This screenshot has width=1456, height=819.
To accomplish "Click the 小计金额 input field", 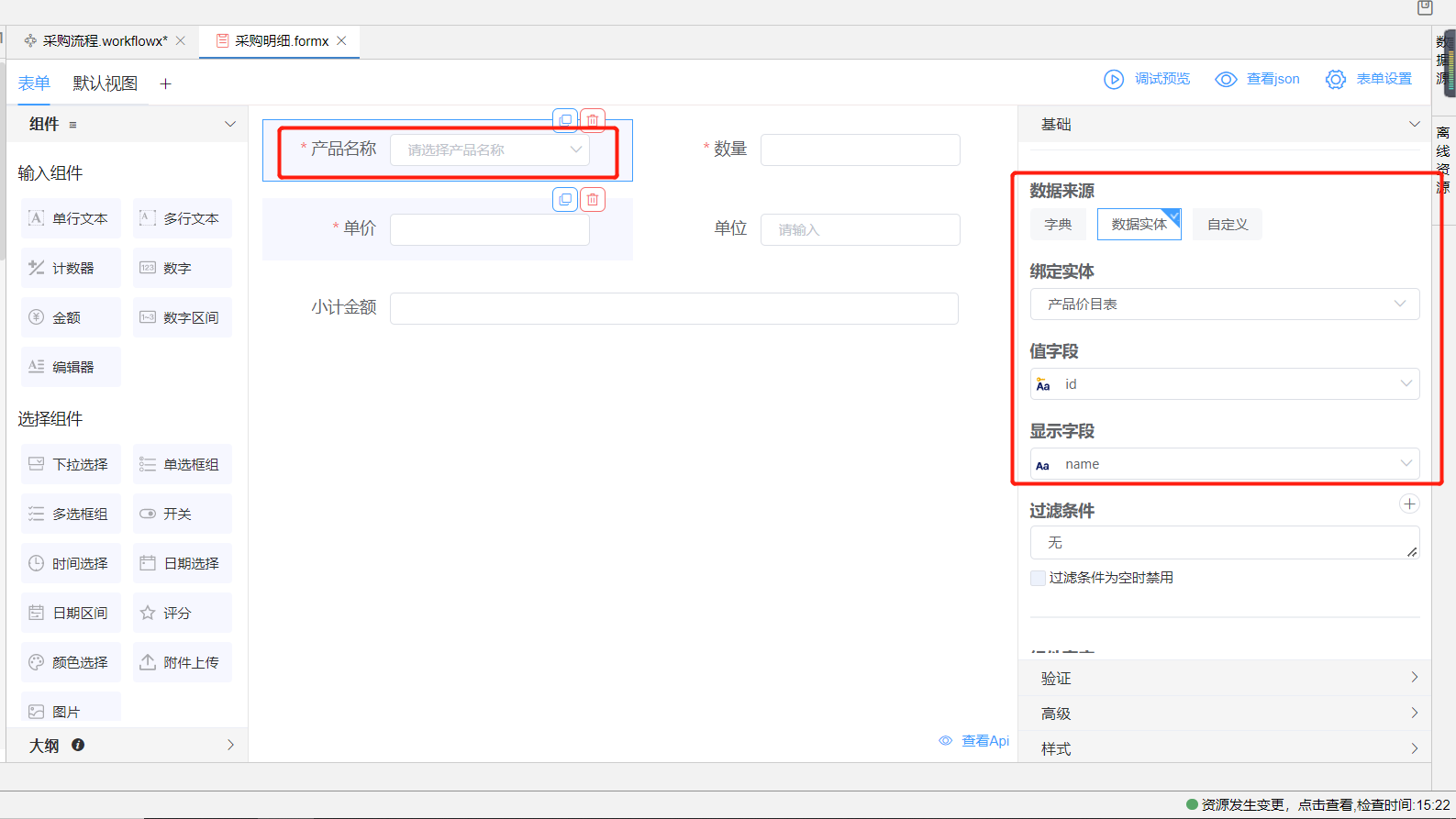I will pos(673,308).
